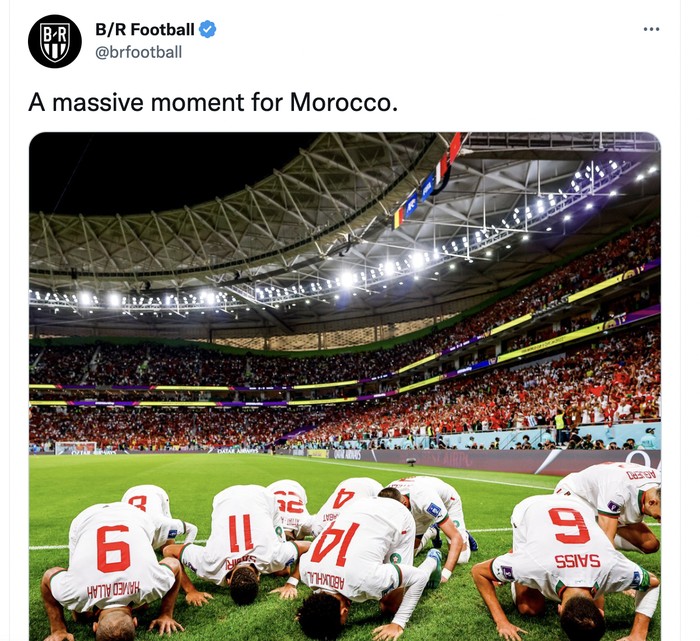Click the goal net on the pitch
Image resolution: width=700 pixels, height=641 pixels.
[x=75, y=447]
